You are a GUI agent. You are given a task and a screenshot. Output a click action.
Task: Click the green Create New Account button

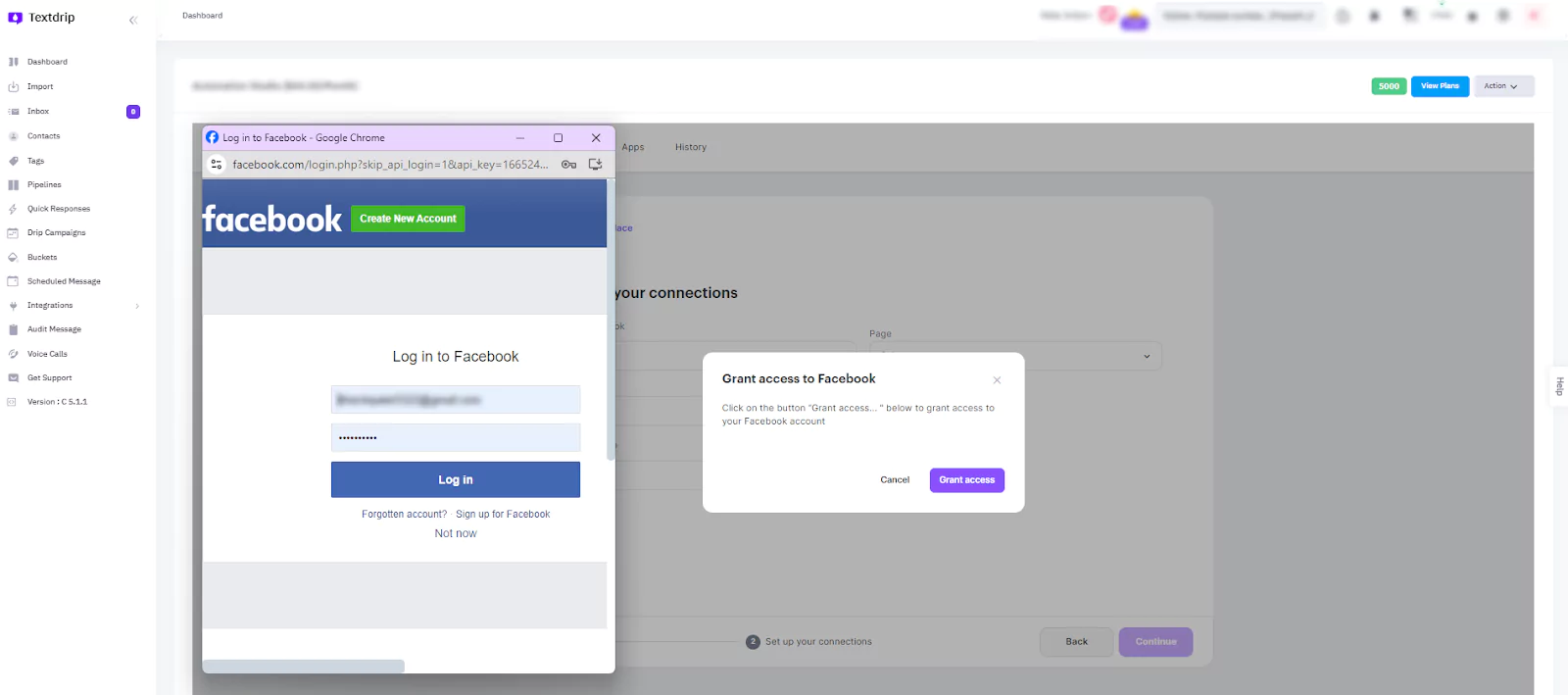pos(408,219)
